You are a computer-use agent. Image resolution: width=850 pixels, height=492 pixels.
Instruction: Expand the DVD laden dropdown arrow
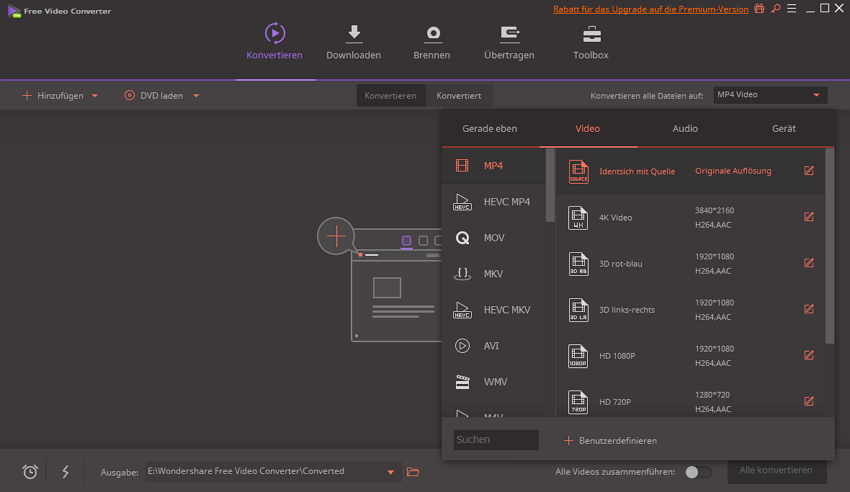tap(196, 96)
